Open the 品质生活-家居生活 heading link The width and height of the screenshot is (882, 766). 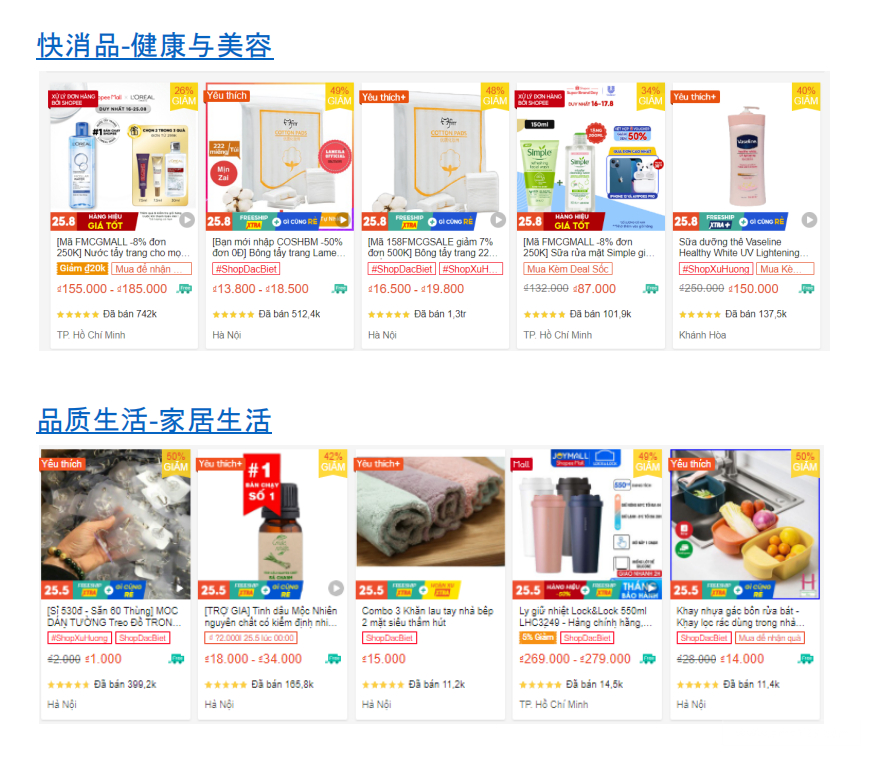coord(154,420)
